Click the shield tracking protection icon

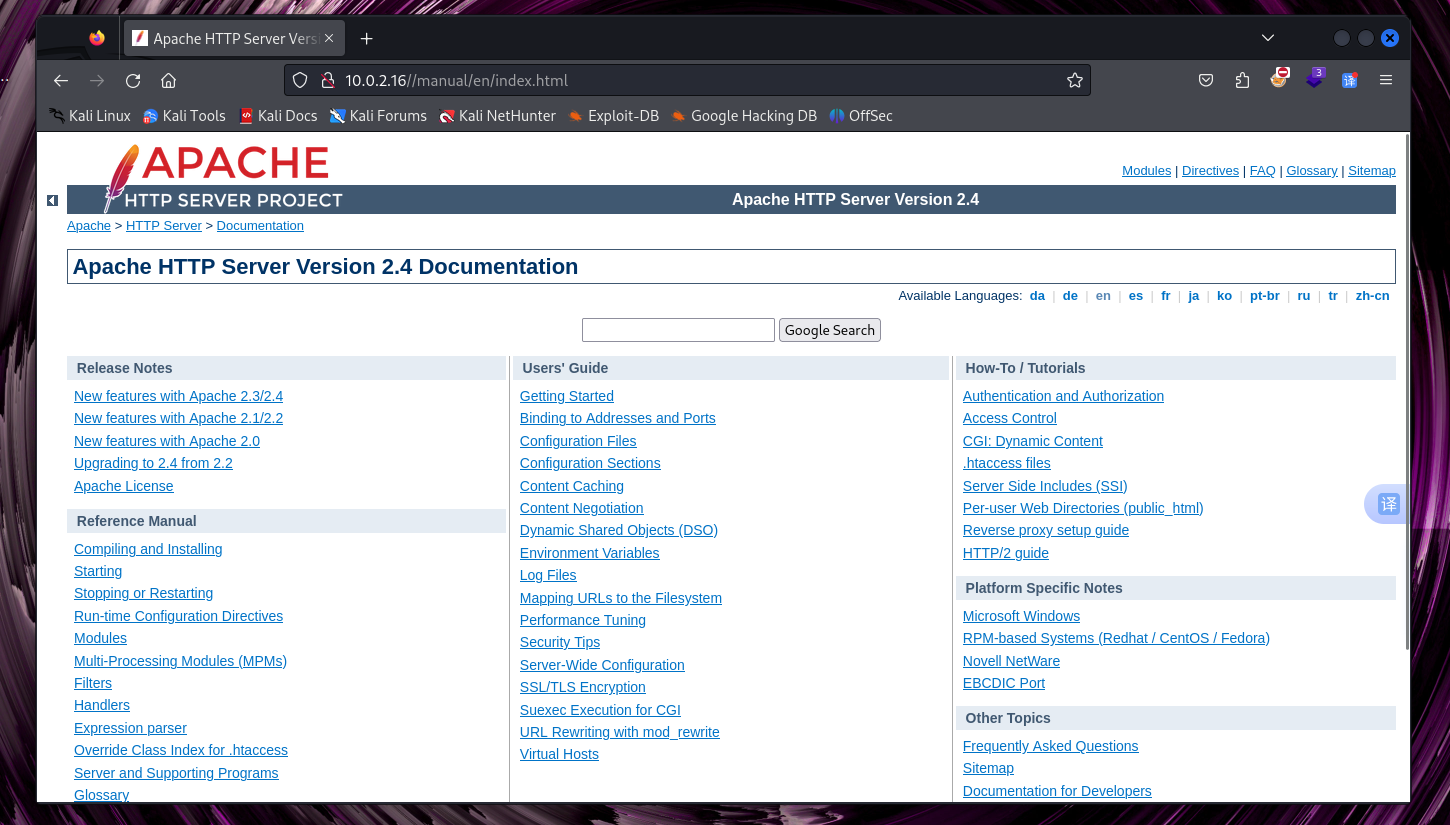(x=301, y=80)
